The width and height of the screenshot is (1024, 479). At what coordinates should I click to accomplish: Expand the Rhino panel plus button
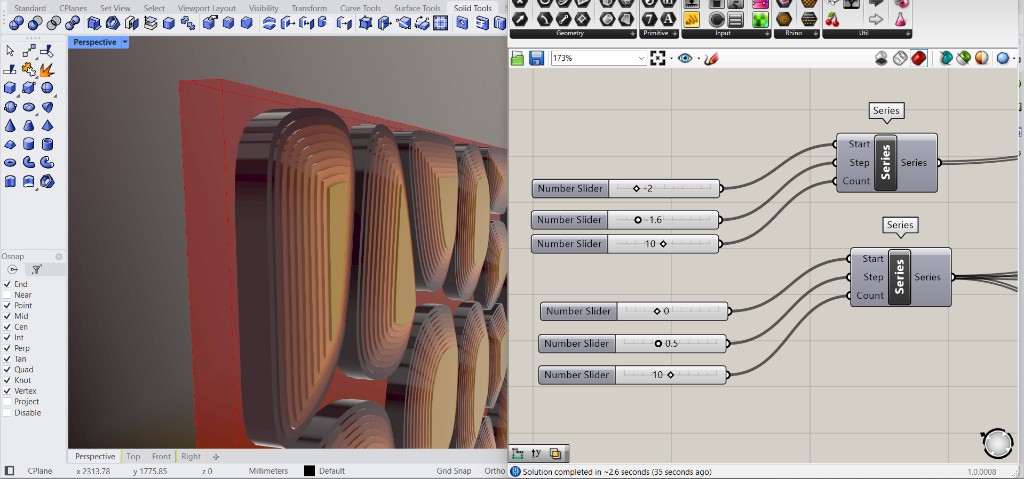pos(816,33)
